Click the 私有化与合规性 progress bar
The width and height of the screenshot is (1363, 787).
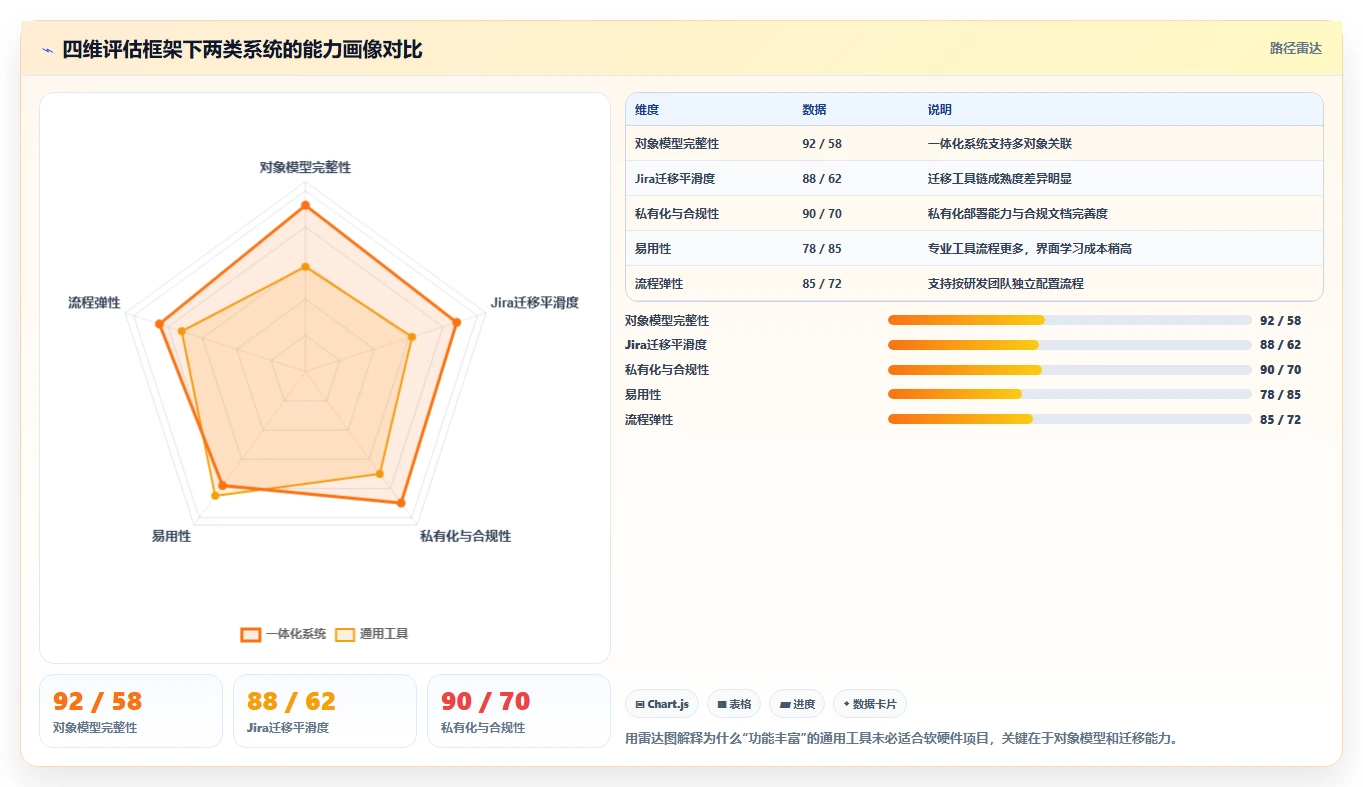1070,370
